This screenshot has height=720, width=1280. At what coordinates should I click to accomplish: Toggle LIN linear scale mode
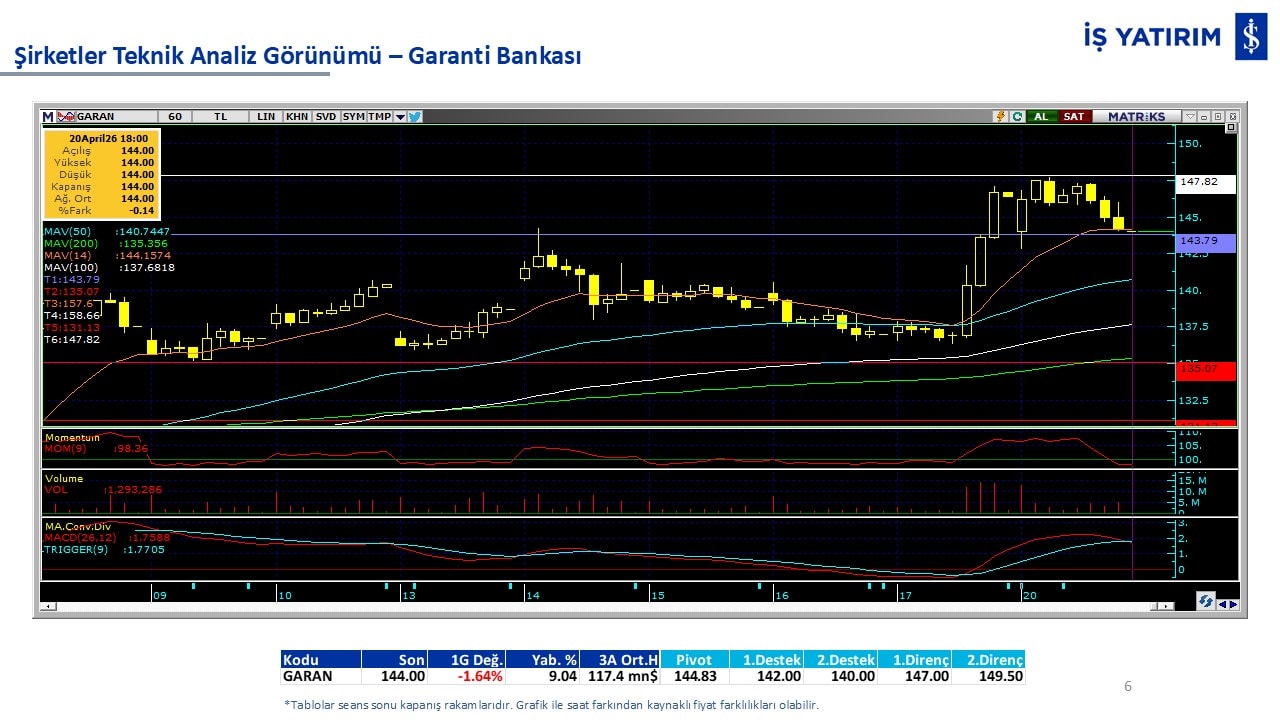[266, 116]
